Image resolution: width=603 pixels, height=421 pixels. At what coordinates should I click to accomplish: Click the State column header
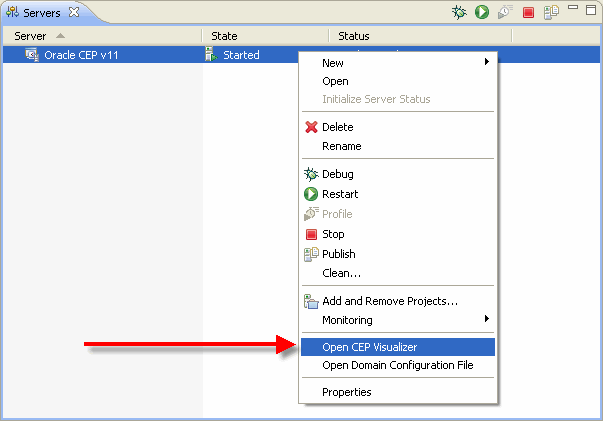265,36
